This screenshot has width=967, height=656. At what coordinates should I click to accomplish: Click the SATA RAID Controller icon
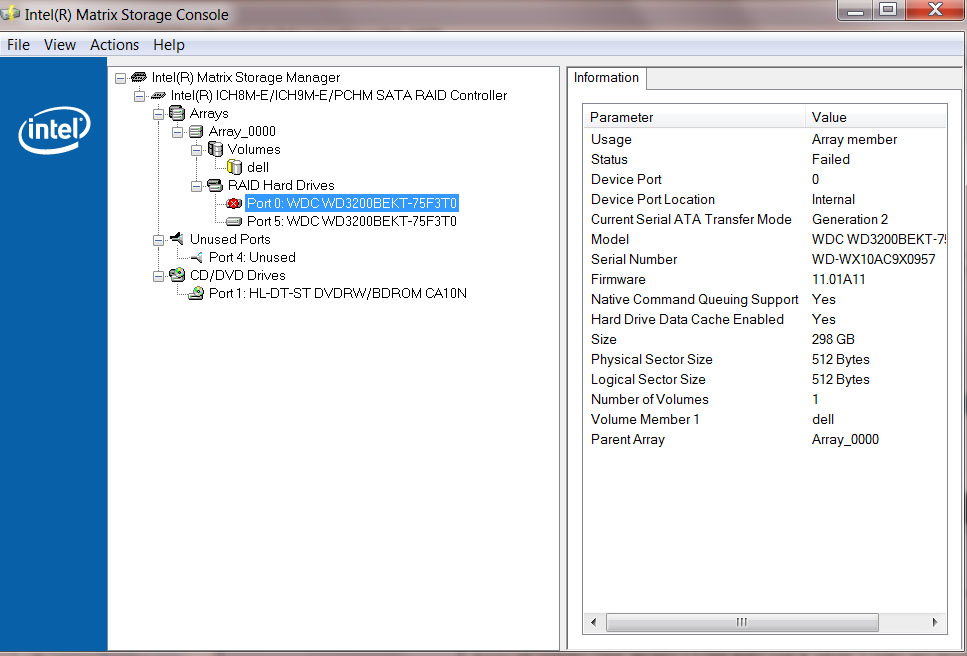158,96
